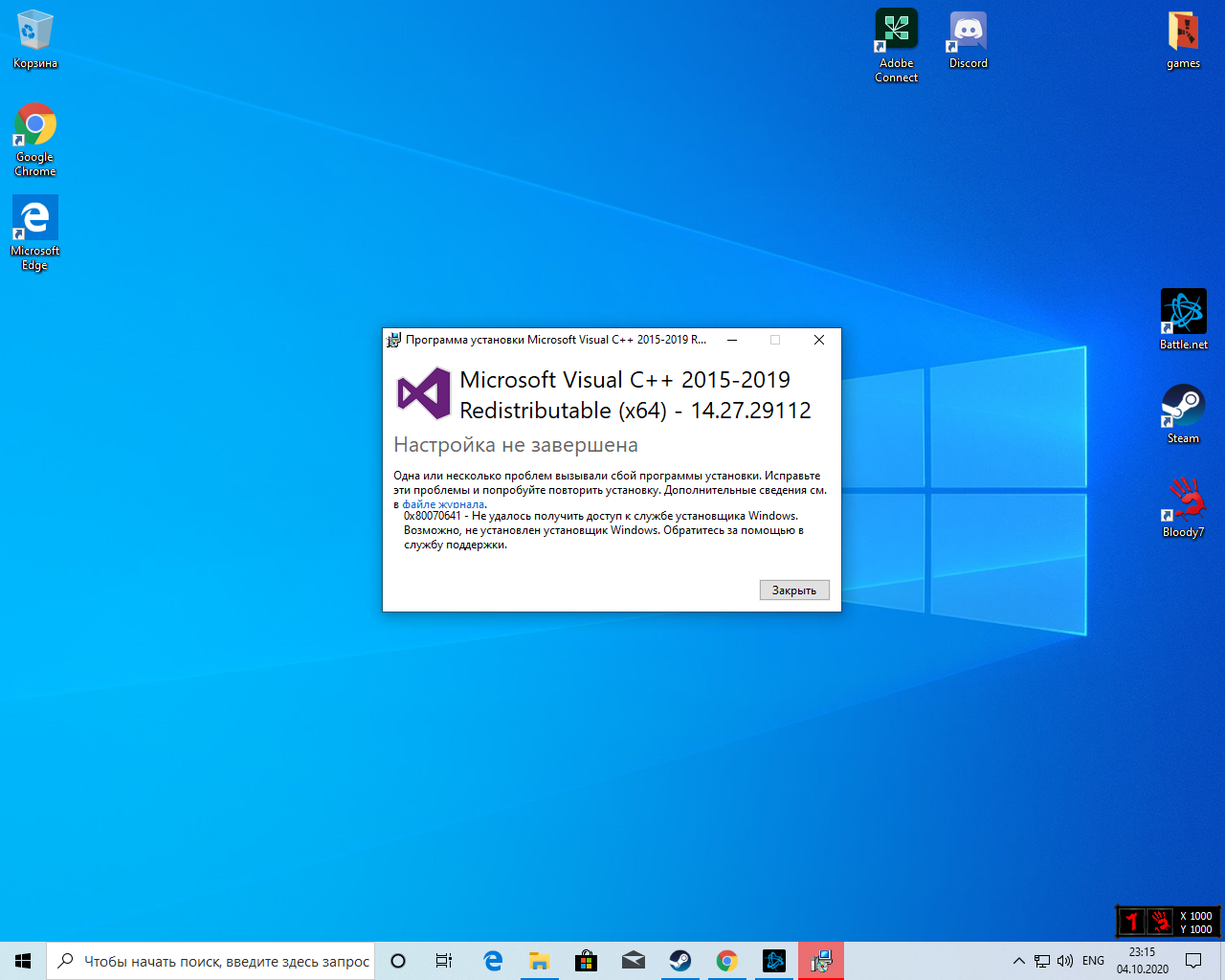Open the файле журнала log link
The image size is (1225, 980).
point(443,504)
